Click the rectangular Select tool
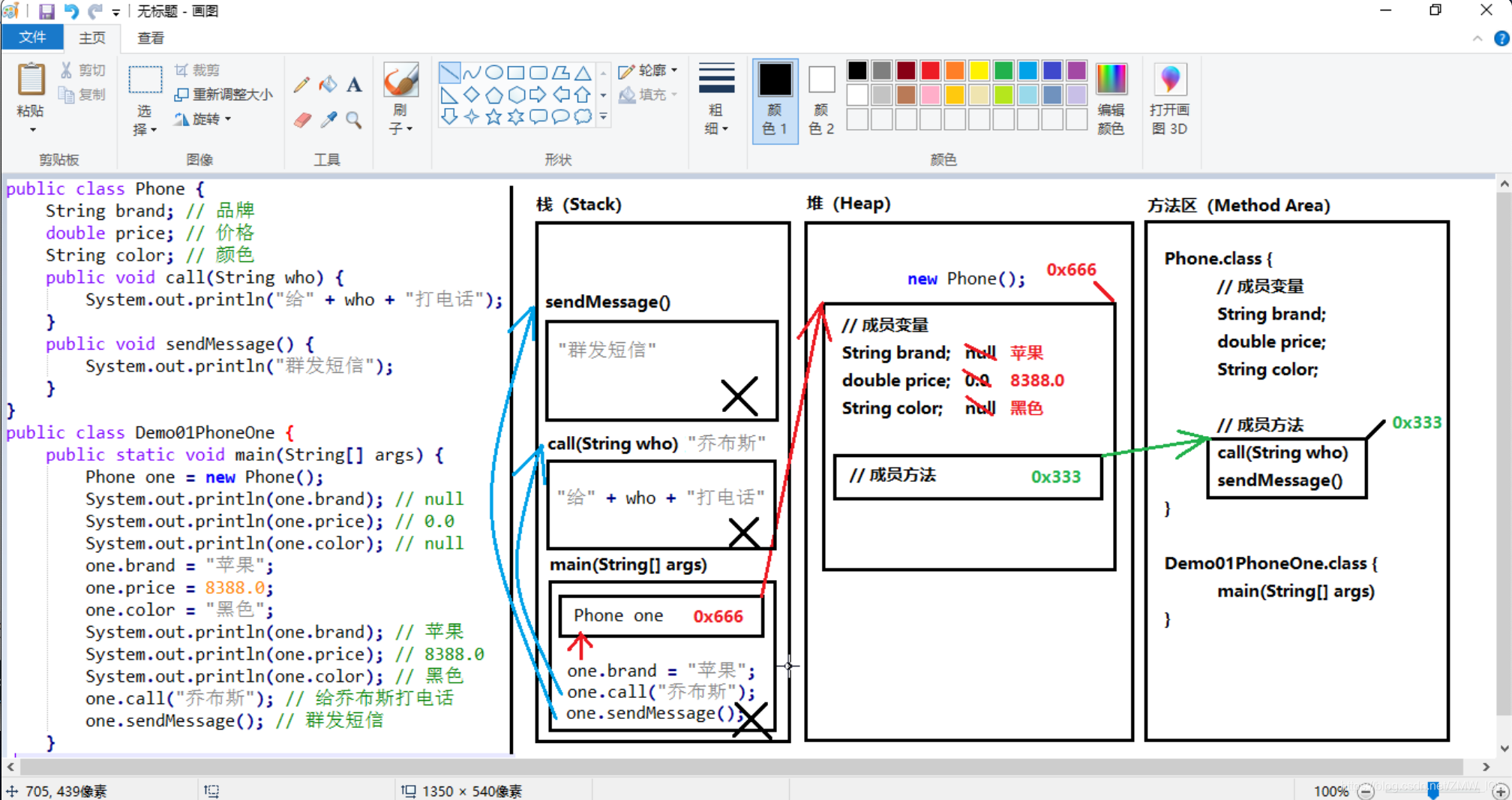 pyautogui.click(x=145, y=80)
